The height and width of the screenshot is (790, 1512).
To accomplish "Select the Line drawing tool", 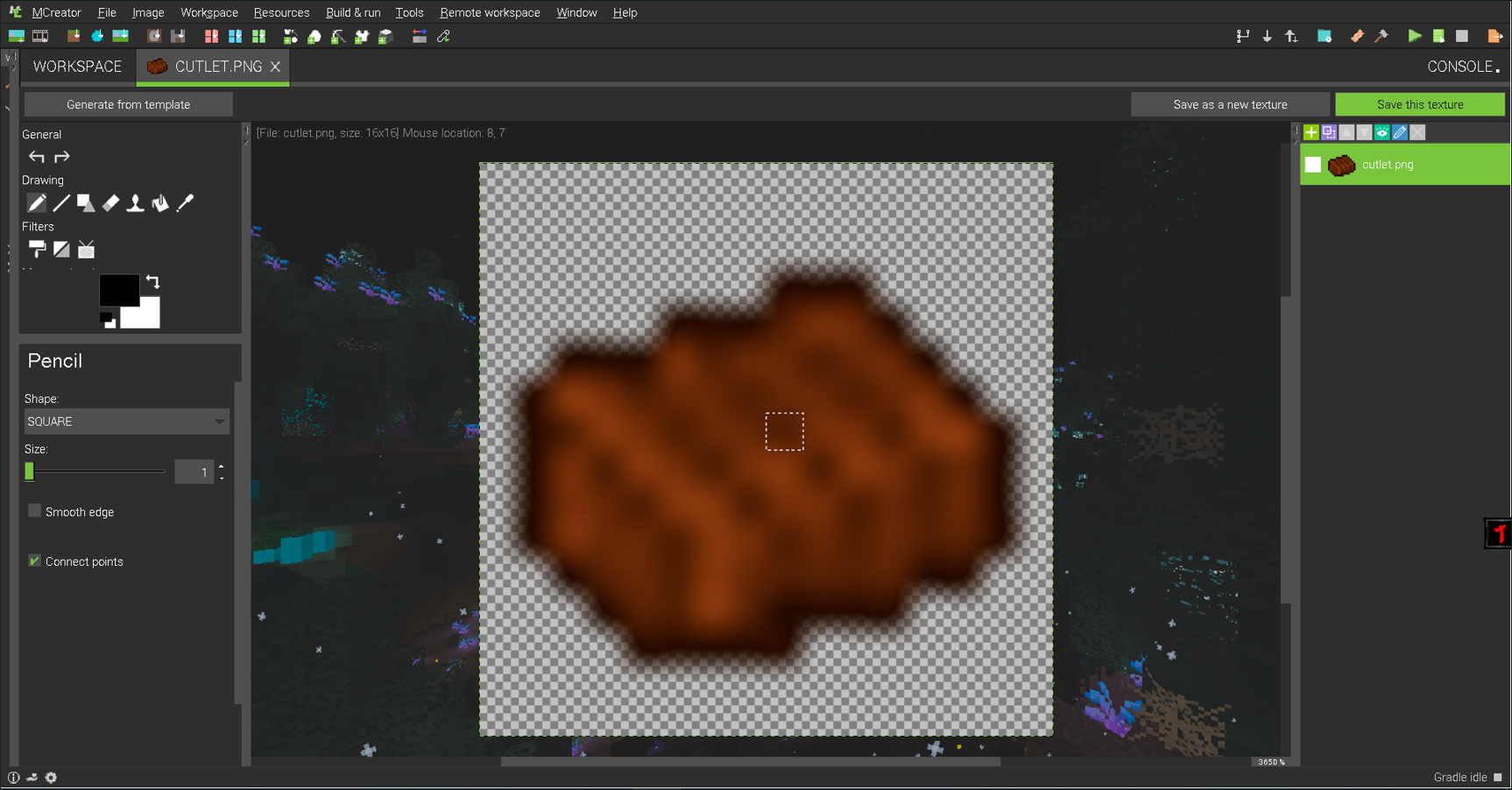I will tap(60, 202).
